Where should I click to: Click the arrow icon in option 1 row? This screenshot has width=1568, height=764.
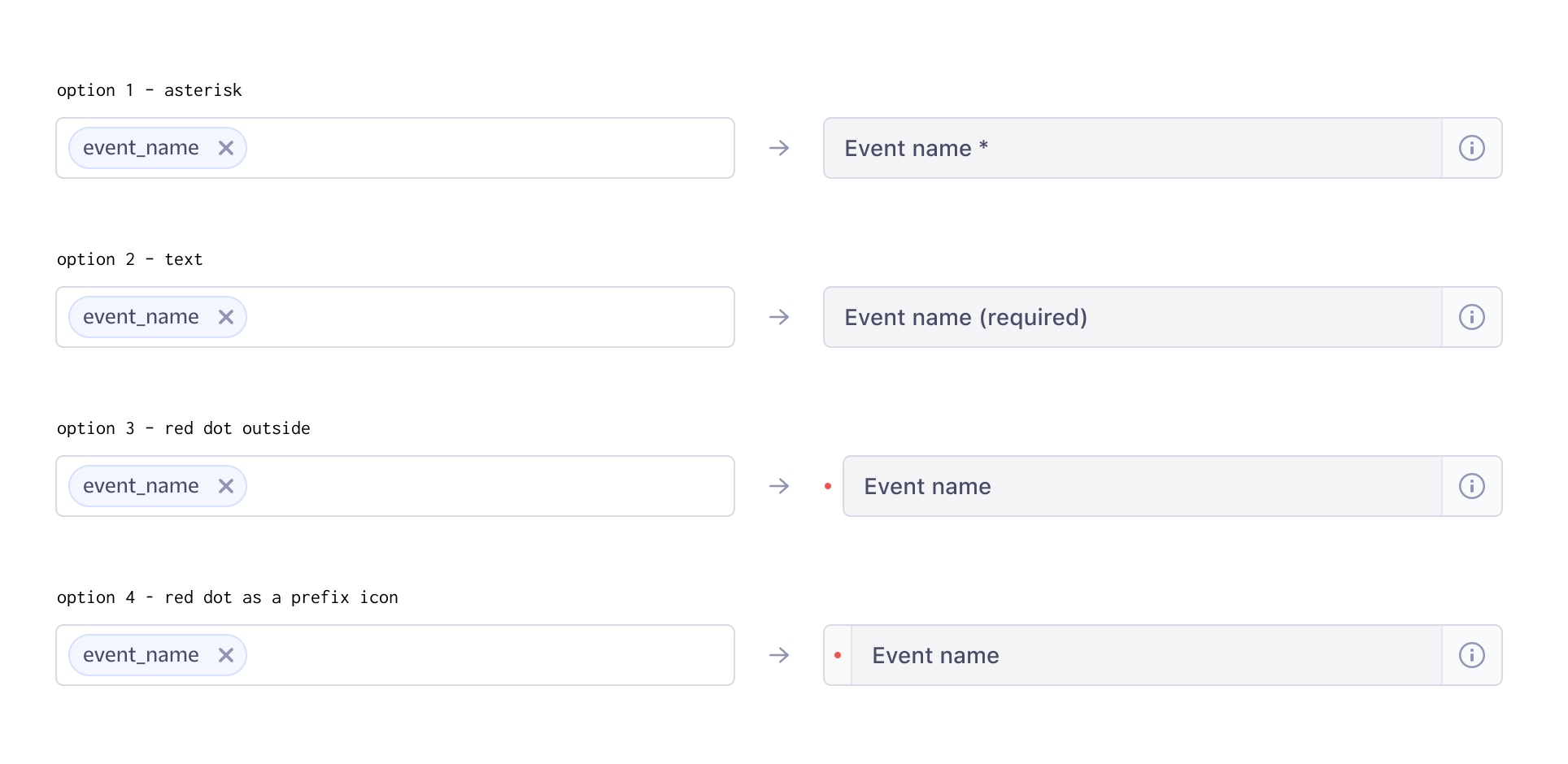[x=779, y=148]
